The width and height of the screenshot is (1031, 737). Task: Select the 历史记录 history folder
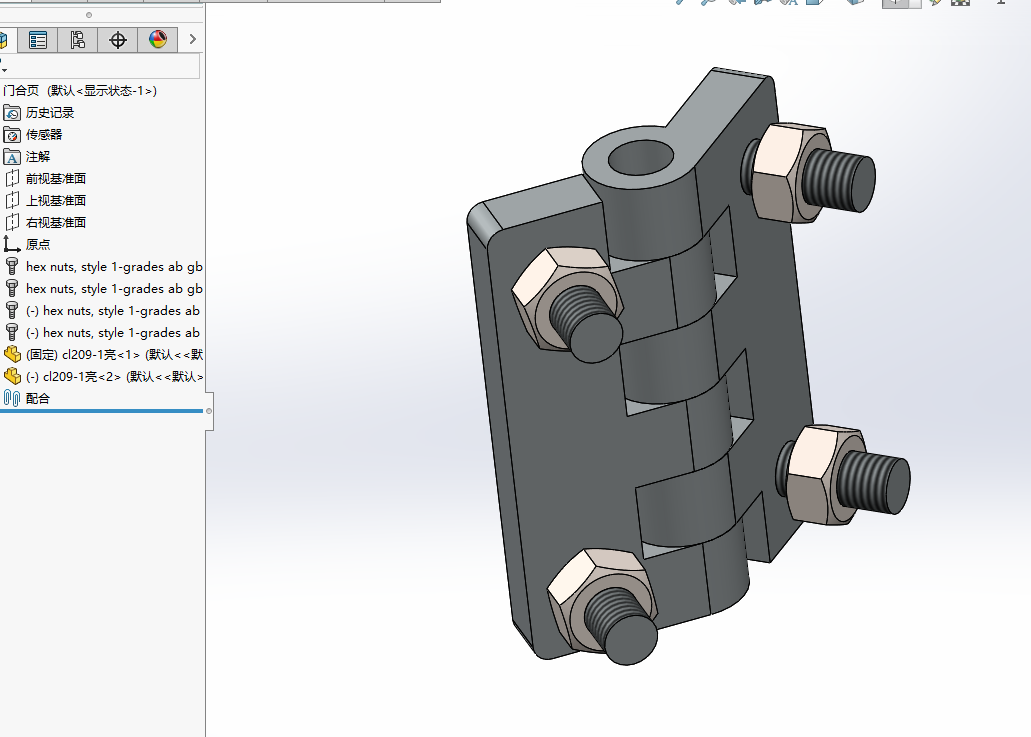coord(39,113)
